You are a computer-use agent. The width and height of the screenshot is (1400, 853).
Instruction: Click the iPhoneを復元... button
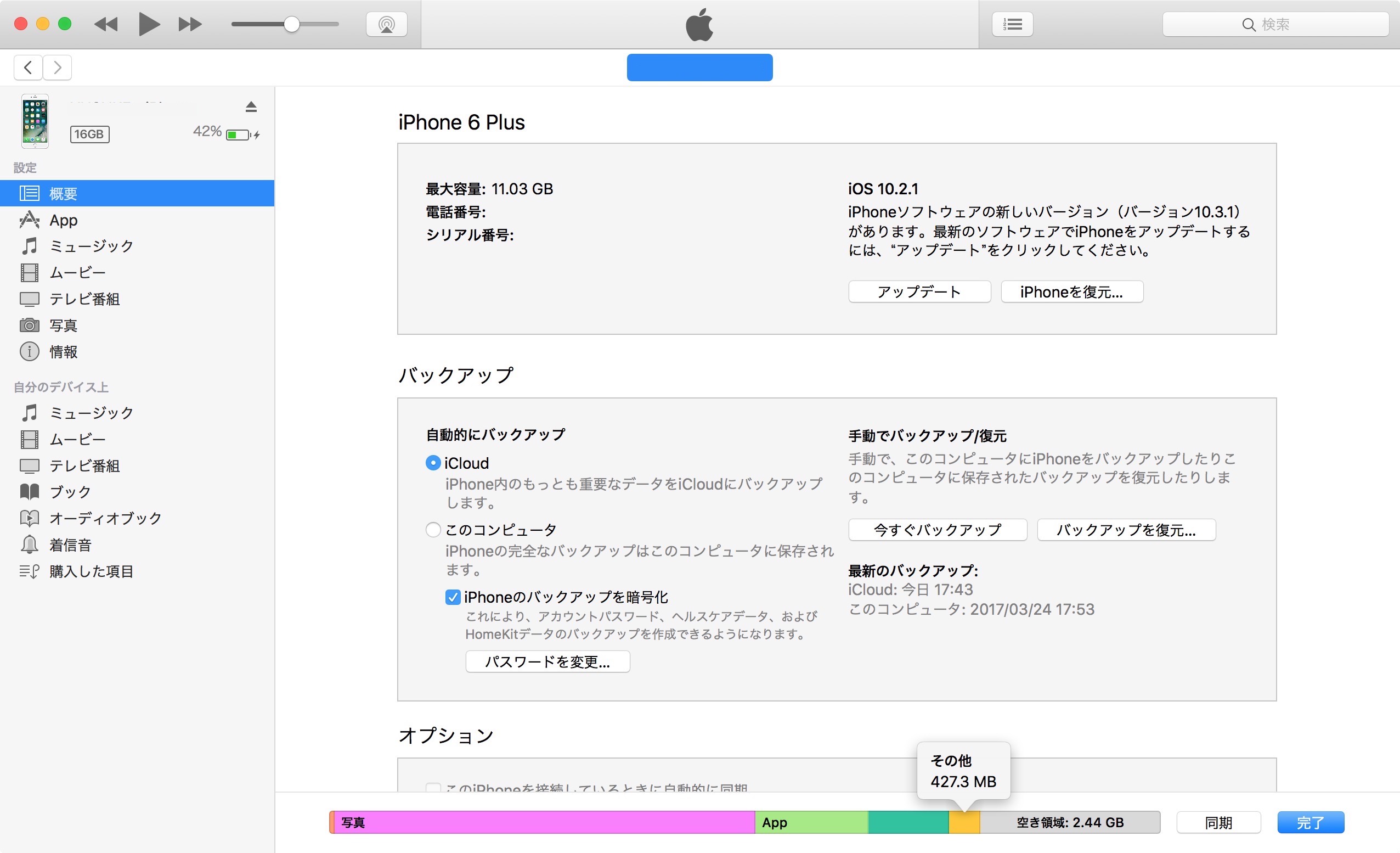tap(1071, 291)
